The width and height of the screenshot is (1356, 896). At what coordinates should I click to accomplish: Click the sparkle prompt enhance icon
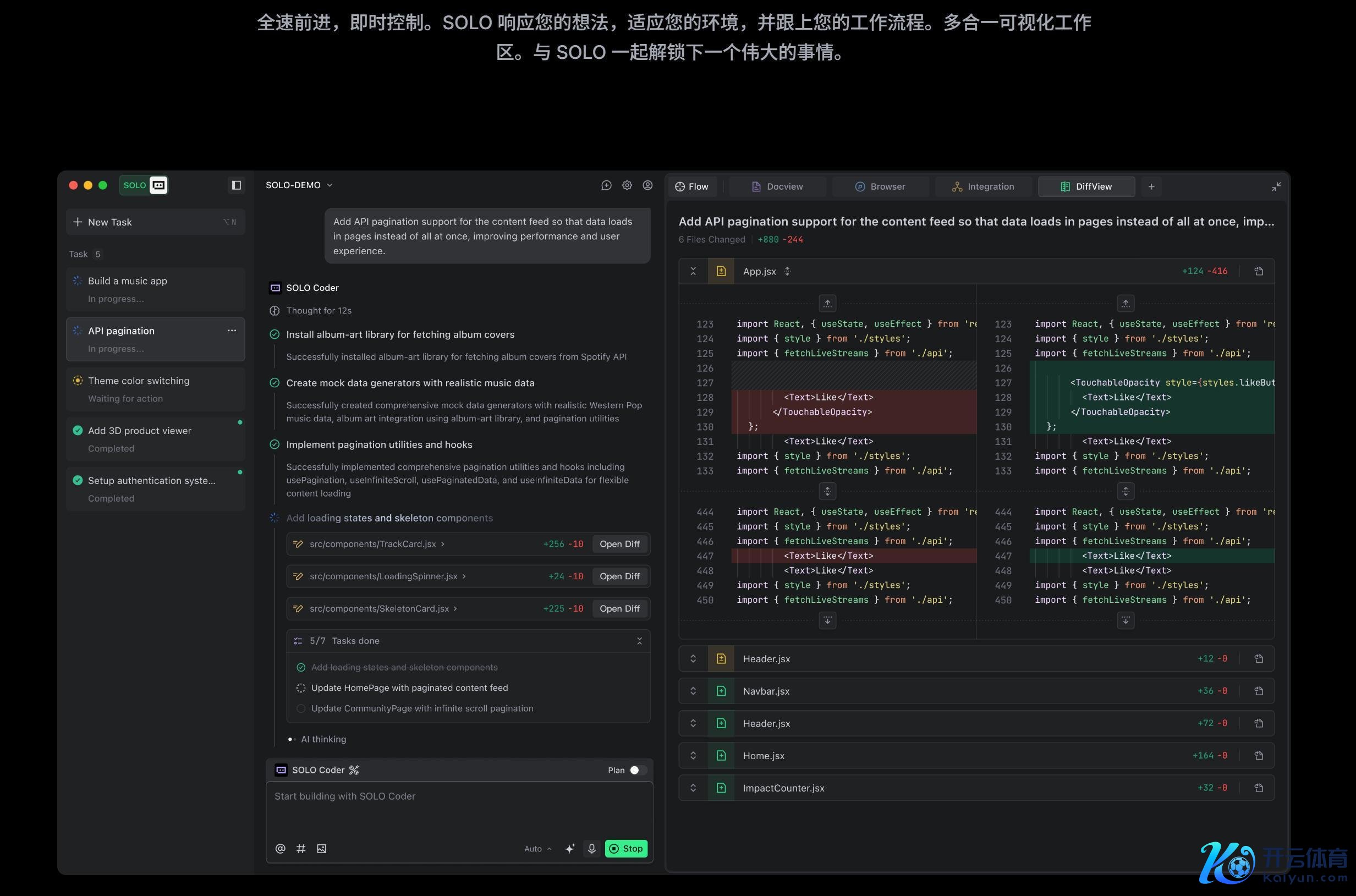(570, 849)
